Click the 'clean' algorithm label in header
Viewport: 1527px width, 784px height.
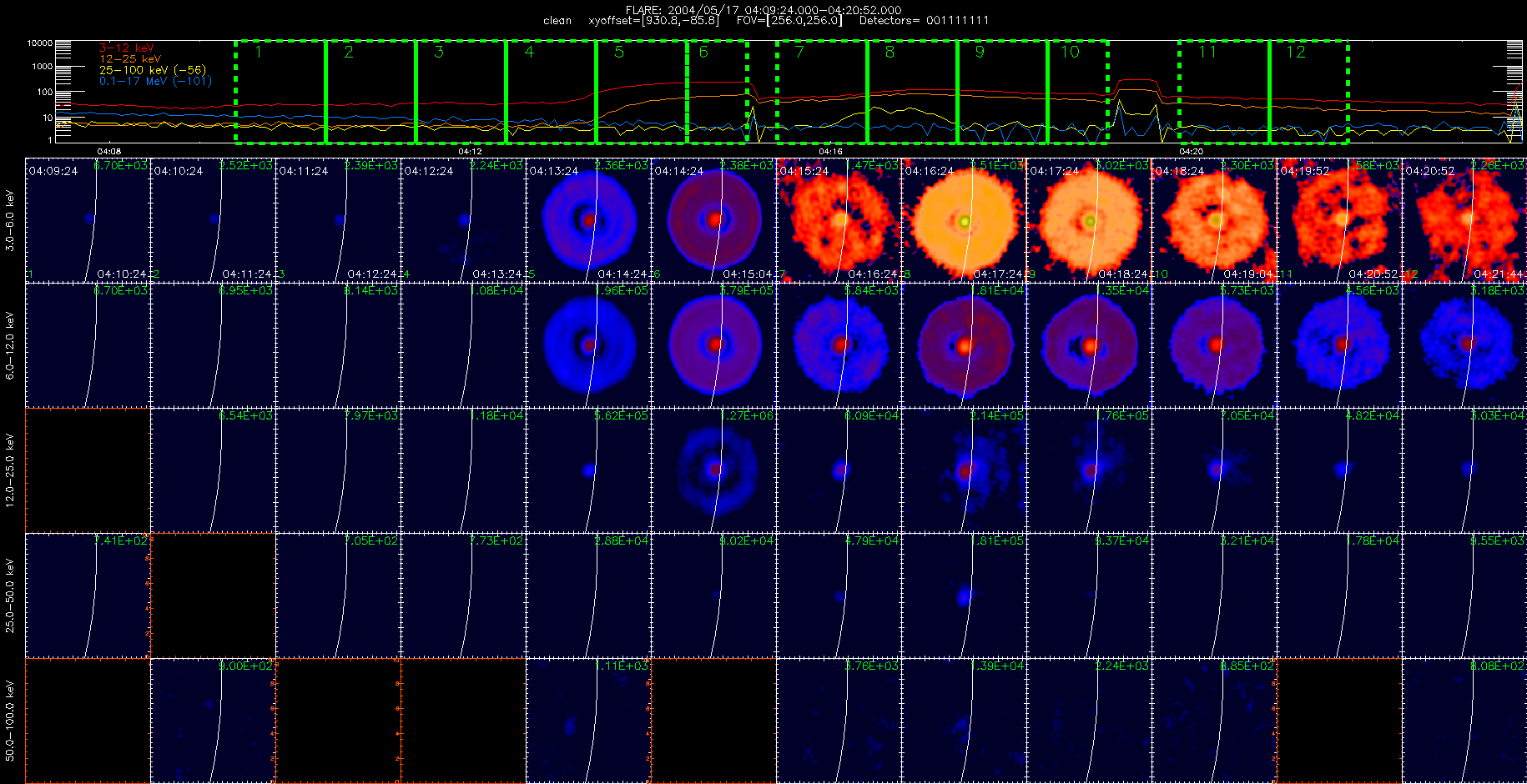(x=557, y=20)
